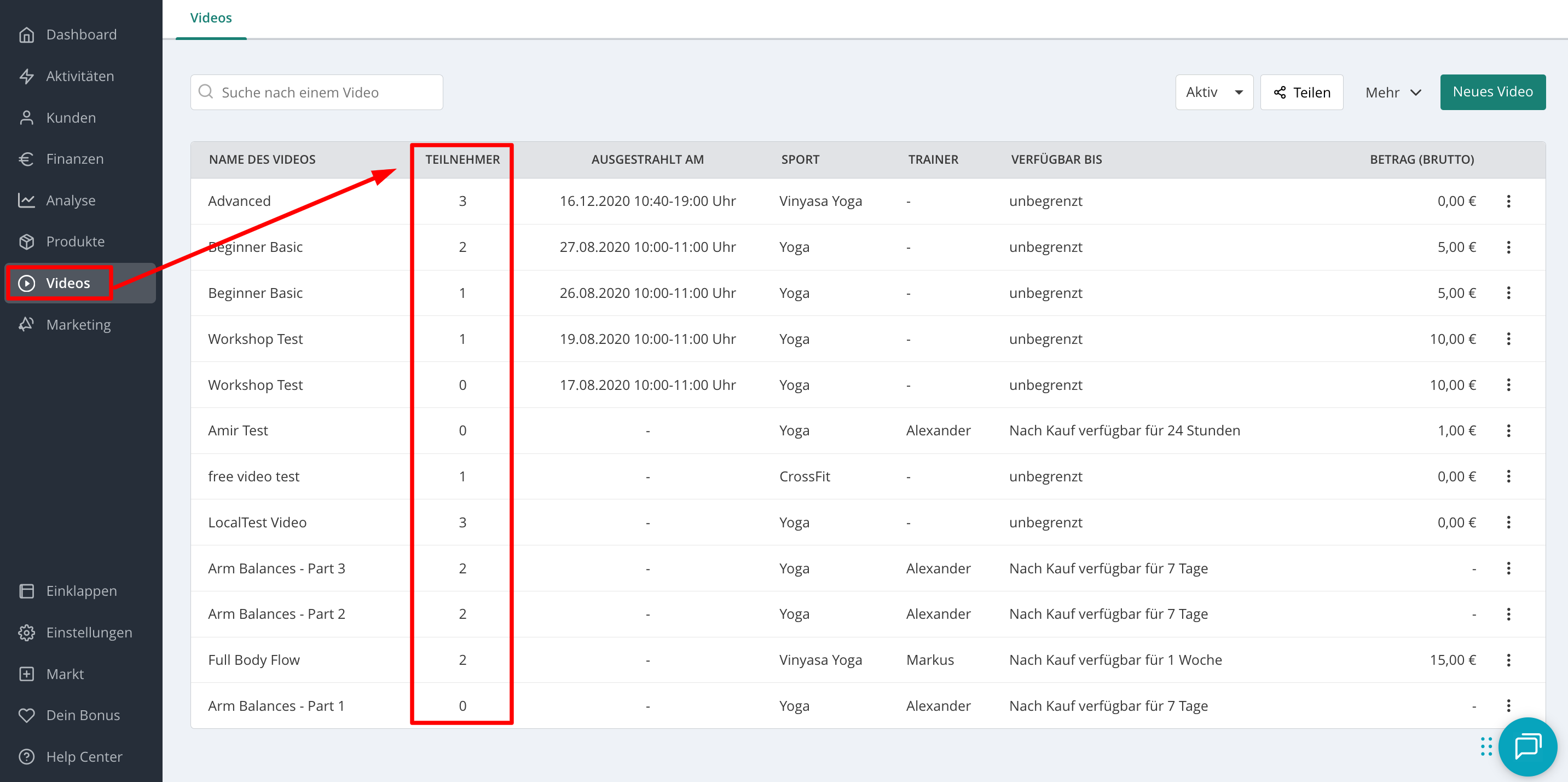Open options menu for free video test
This screenshot has height=782, width=1568.
coord(1508,476)
